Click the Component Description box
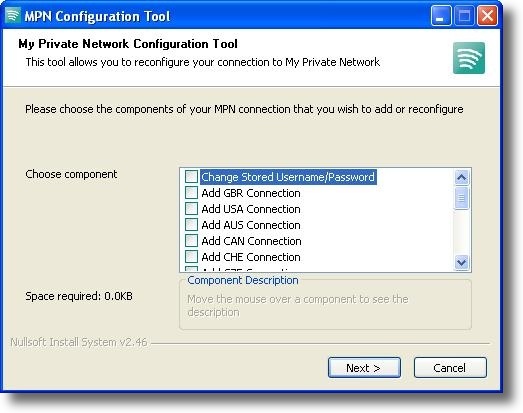The height and width of the screenshot is (413, 523). click(x=325, y=304)
